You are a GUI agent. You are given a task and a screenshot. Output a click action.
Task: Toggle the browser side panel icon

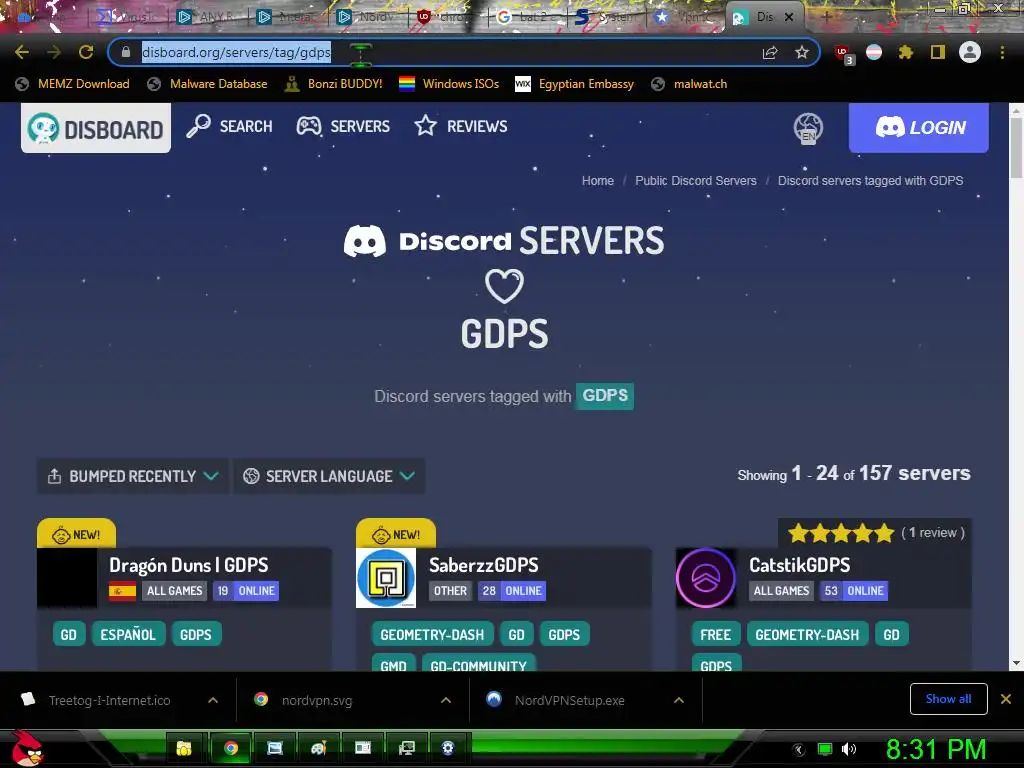tap(938, 52)
